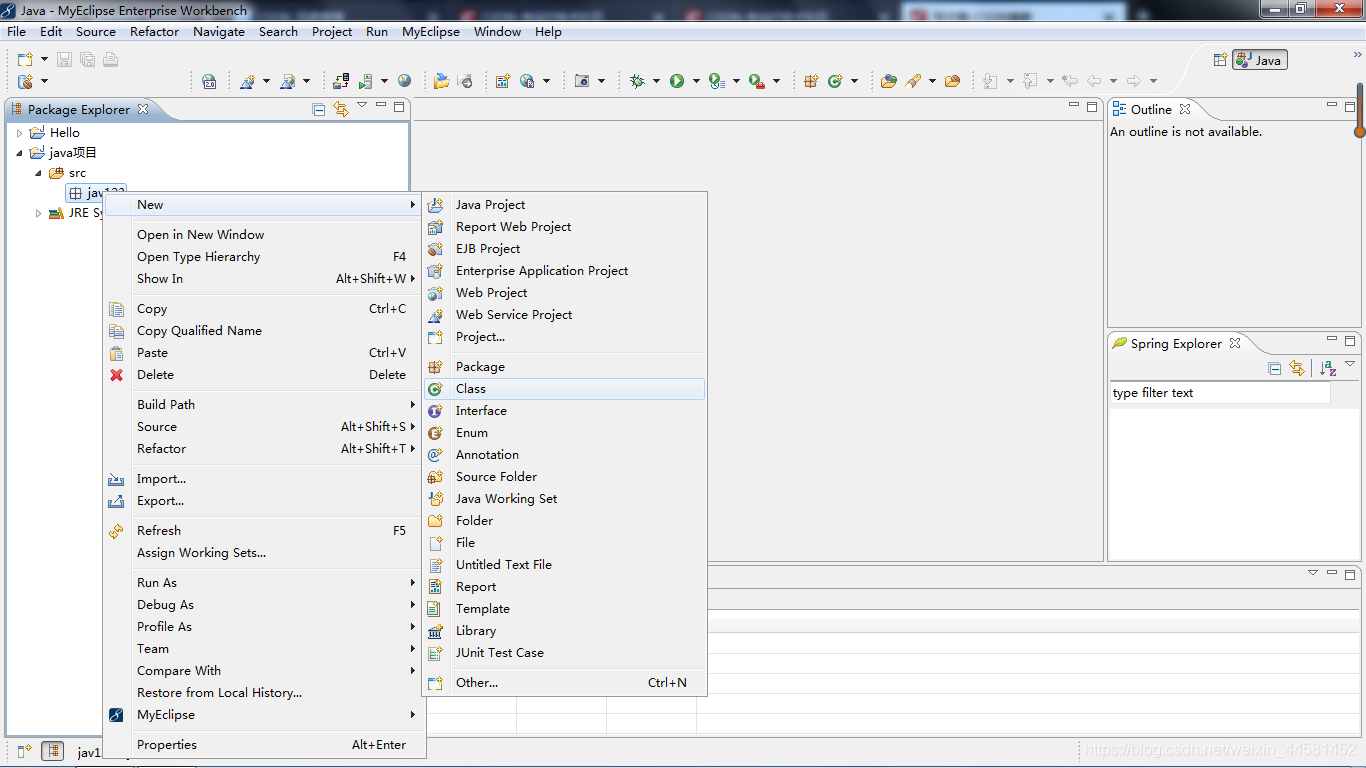Choose Interface from the New submenu
The image size is (1366, 768).
565,411
